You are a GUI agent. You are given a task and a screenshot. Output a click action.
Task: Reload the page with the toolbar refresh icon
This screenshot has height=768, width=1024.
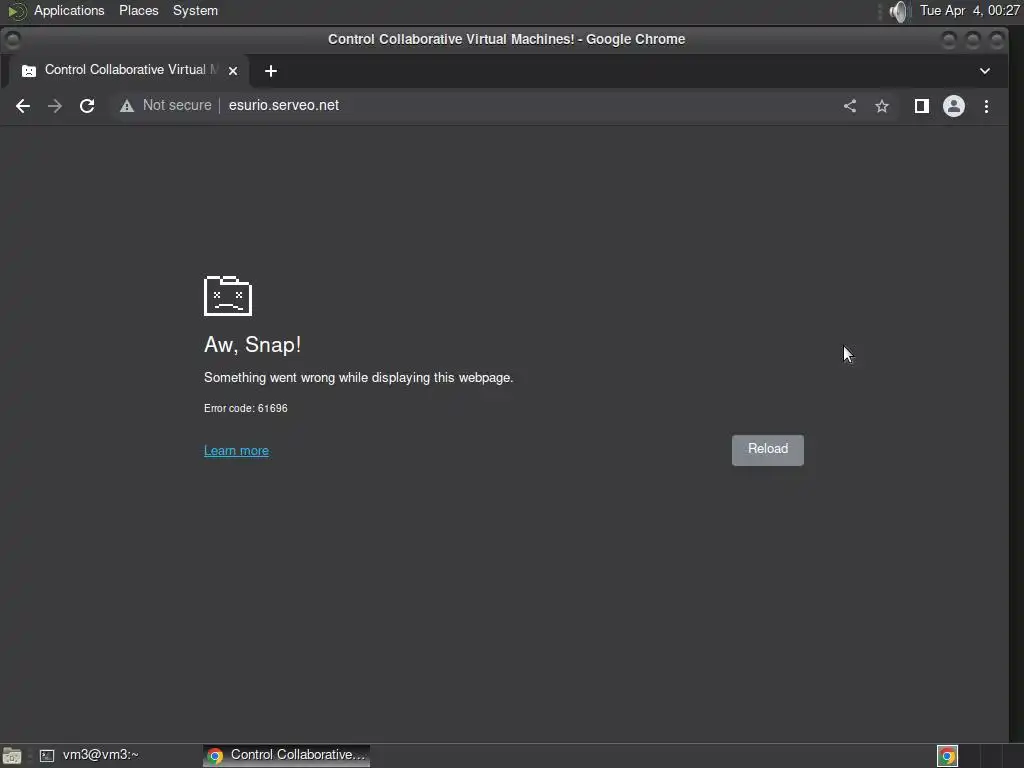point(87,106)
